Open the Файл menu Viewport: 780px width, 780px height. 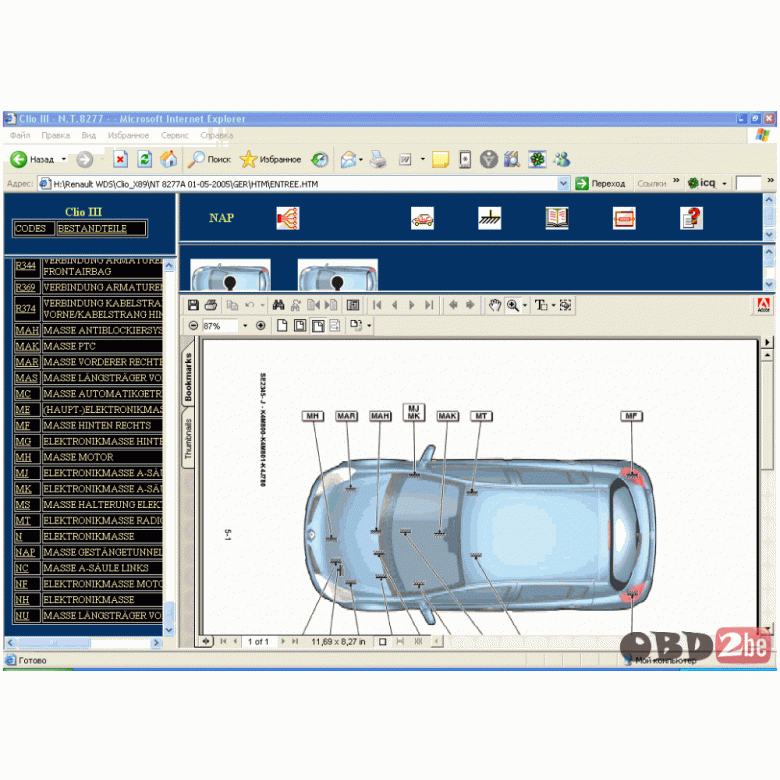[x=20, y=135]
